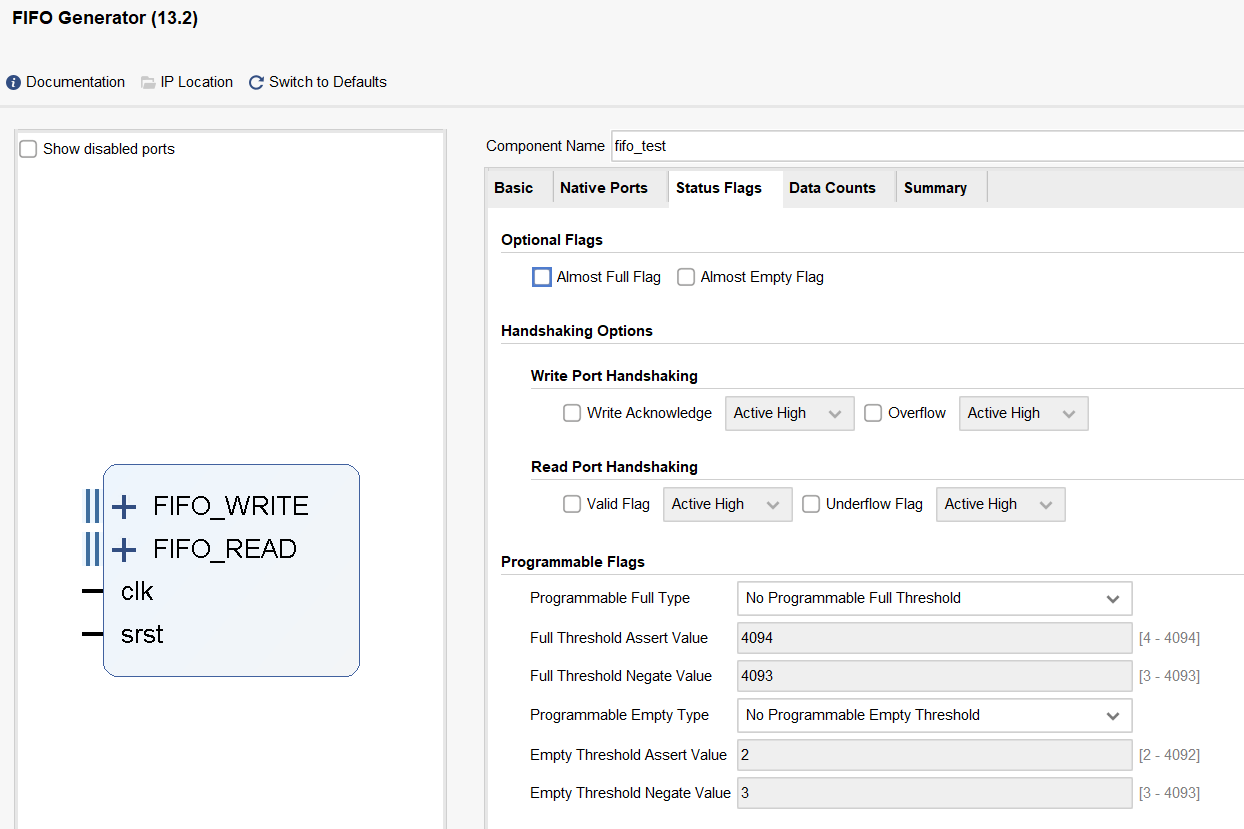The width and height of the screenshot is (1244, 829).
Task: Click the IP Location label
Action: point(197,83)
